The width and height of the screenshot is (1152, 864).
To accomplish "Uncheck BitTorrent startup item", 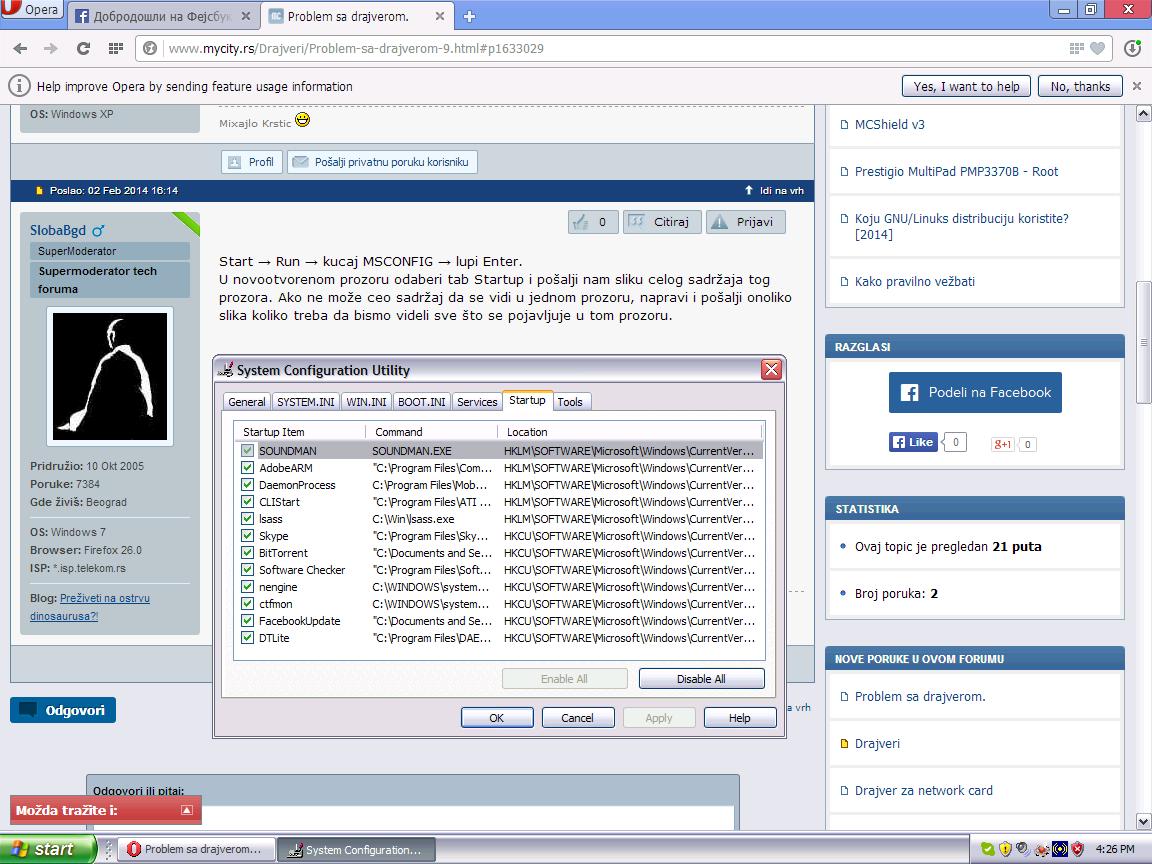I will click(248, 552).
